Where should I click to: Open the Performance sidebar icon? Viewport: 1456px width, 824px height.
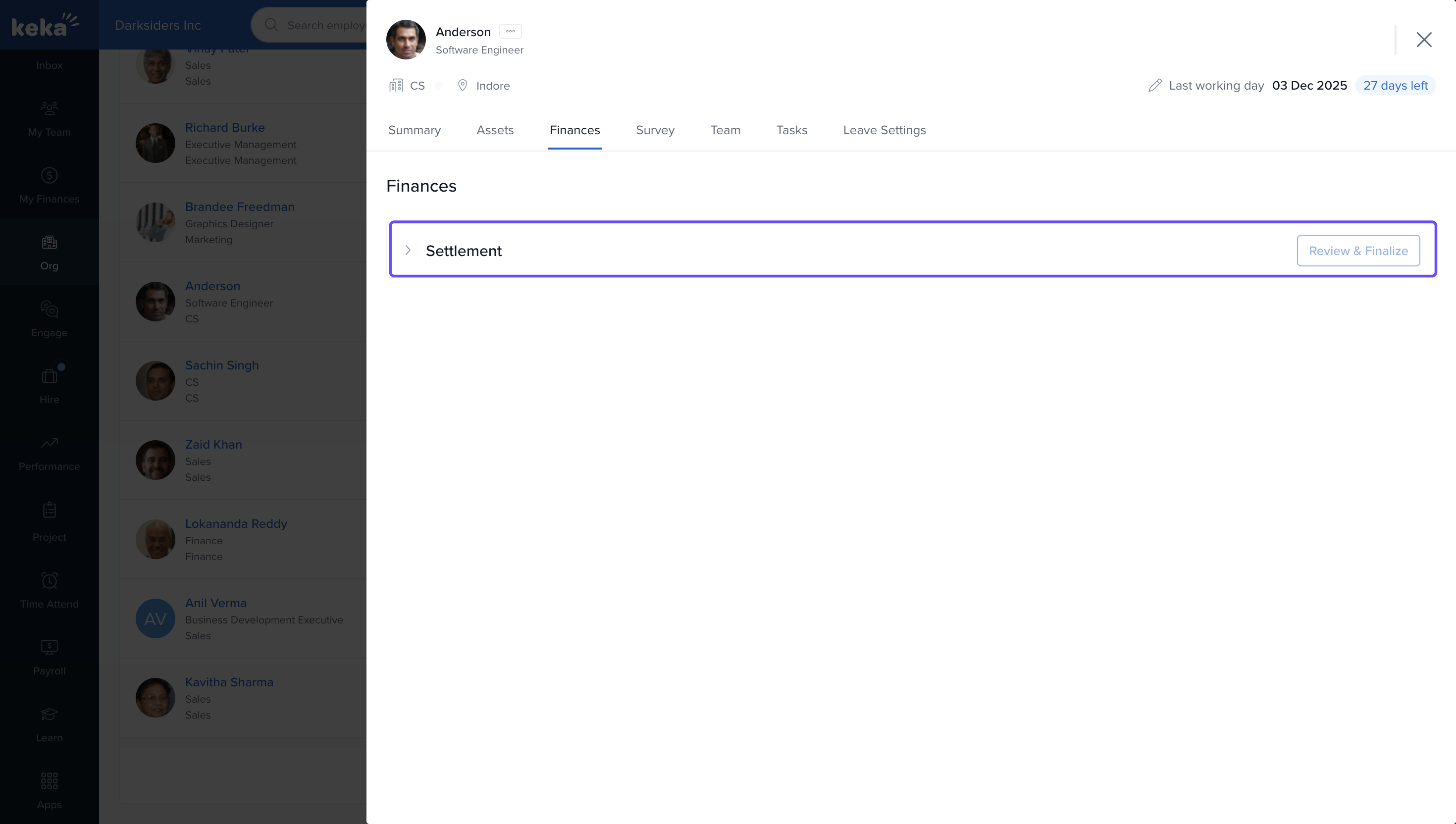[49, 443]
